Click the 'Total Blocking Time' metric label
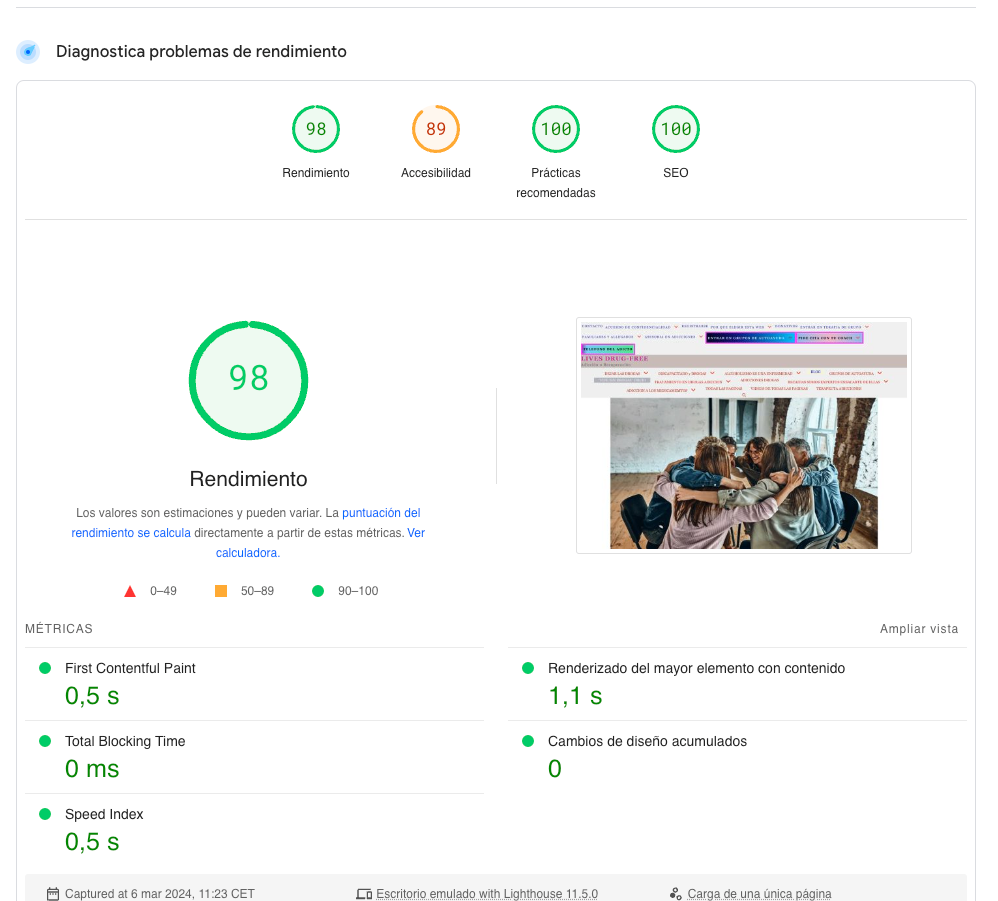The image size is (998, 901). (125, 741)
